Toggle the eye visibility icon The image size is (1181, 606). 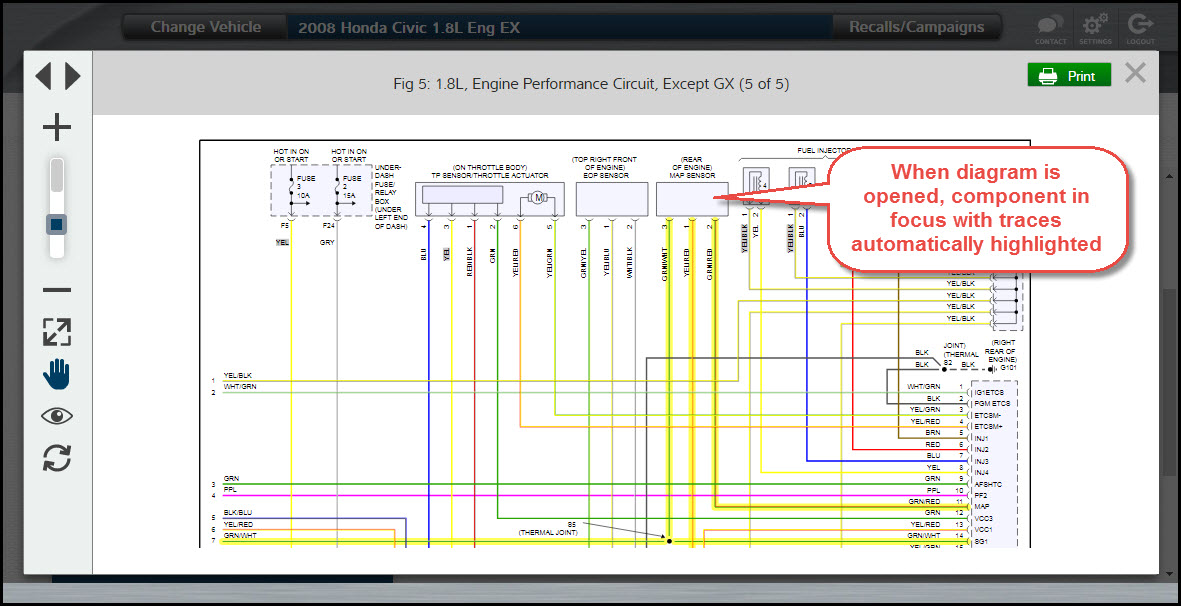(x=57, y=416)
